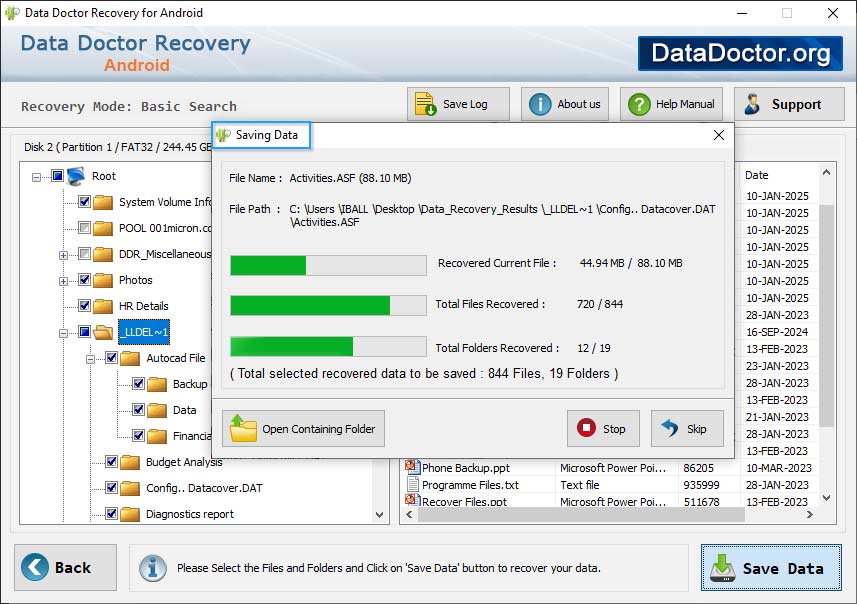Click the Recover Files.ppt file icon
Screen dimensions: 857x604
point(412,500)
